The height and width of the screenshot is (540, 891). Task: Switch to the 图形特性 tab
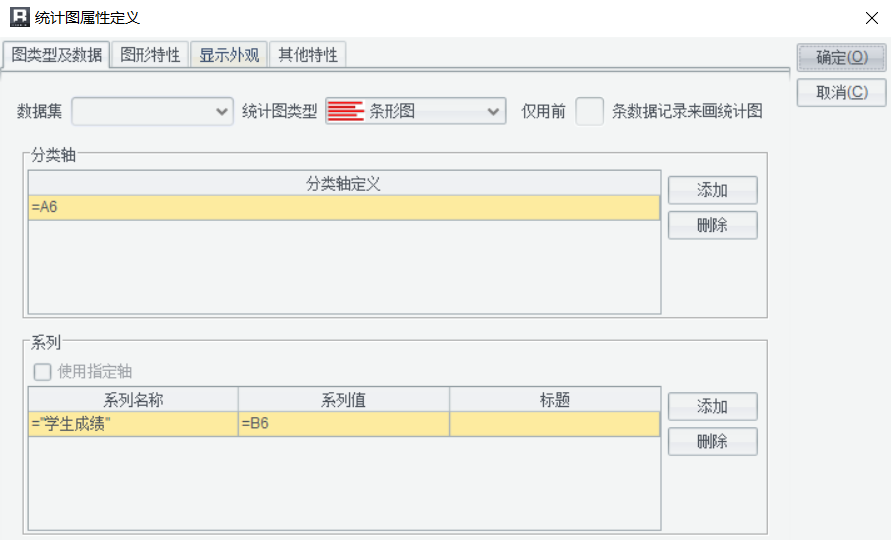coord(150,55)
